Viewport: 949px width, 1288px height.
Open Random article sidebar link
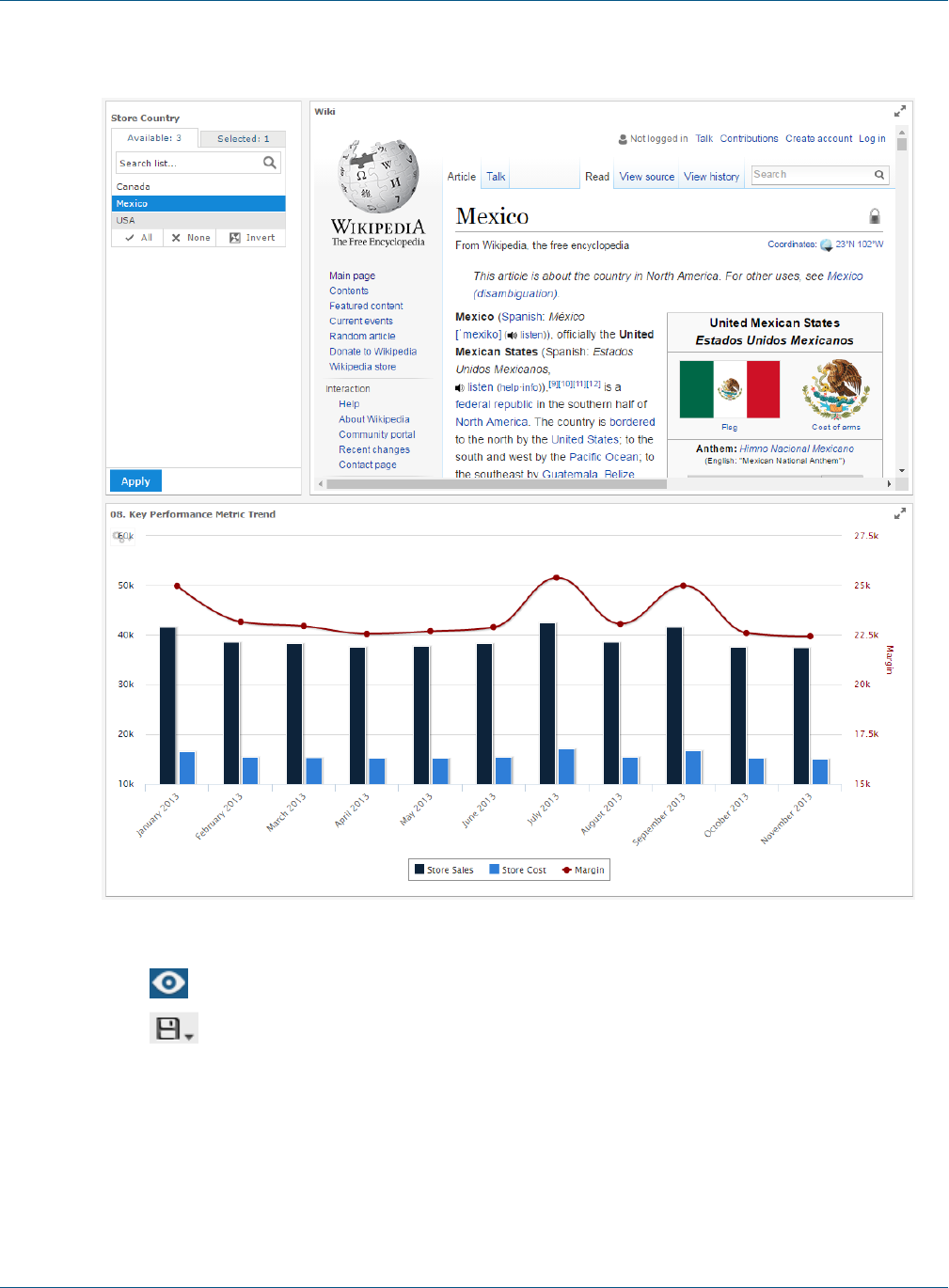362,337
